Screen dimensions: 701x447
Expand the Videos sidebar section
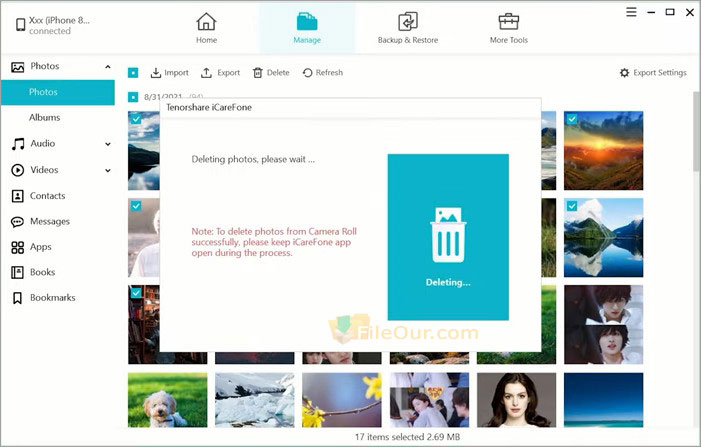pos(108,170)
